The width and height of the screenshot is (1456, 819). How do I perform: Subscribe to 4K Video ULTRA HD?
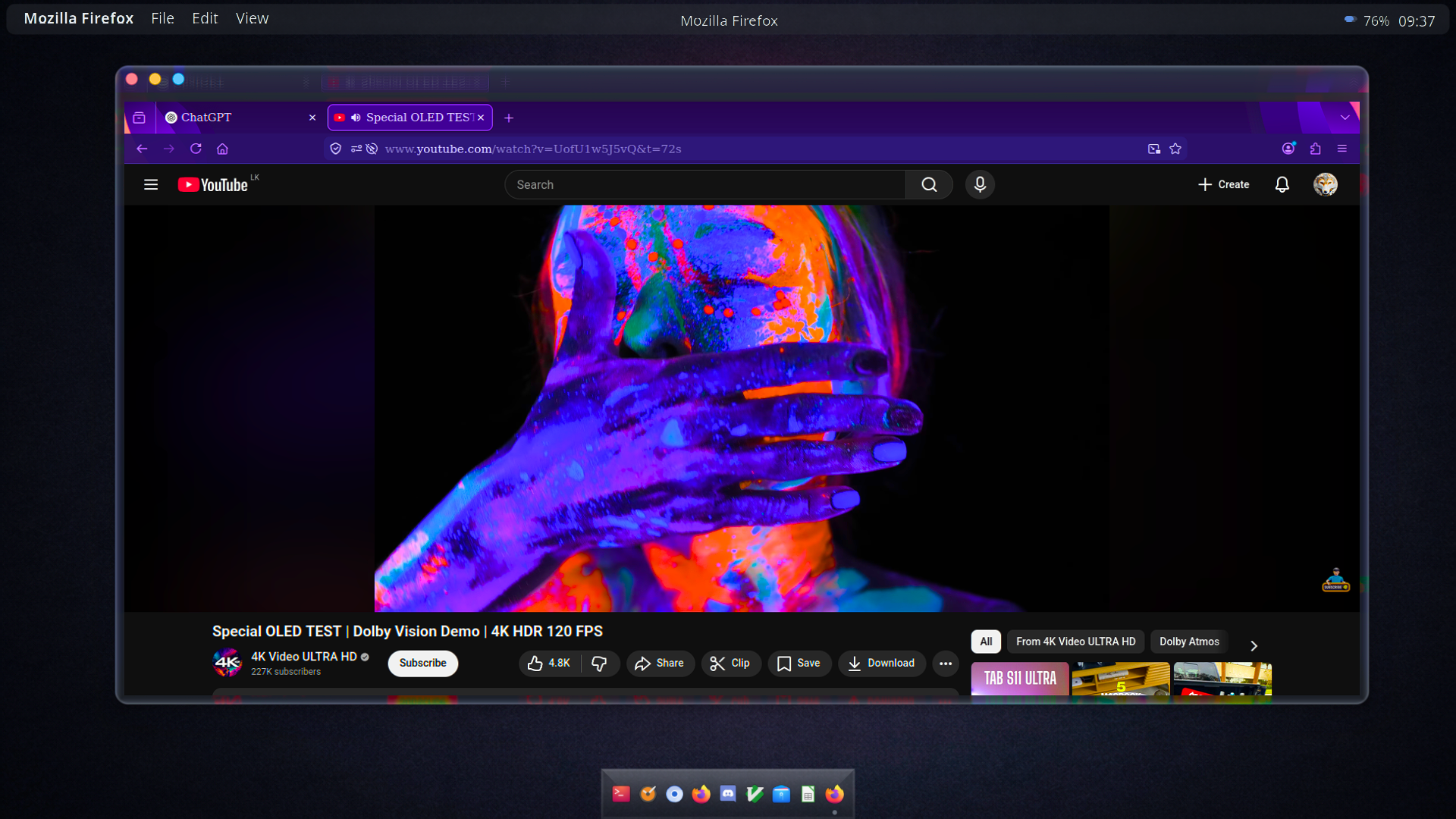422,663
